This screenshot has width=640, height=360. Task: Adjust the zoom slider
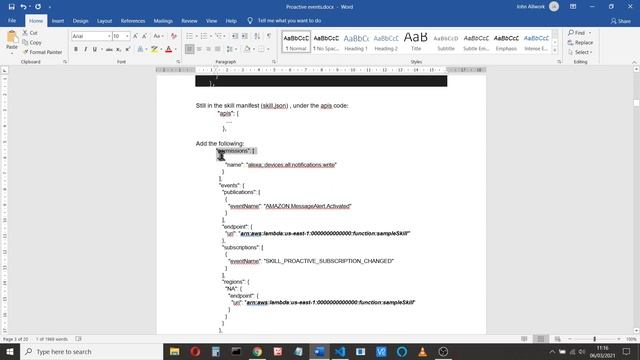click(x=594, y=339)
